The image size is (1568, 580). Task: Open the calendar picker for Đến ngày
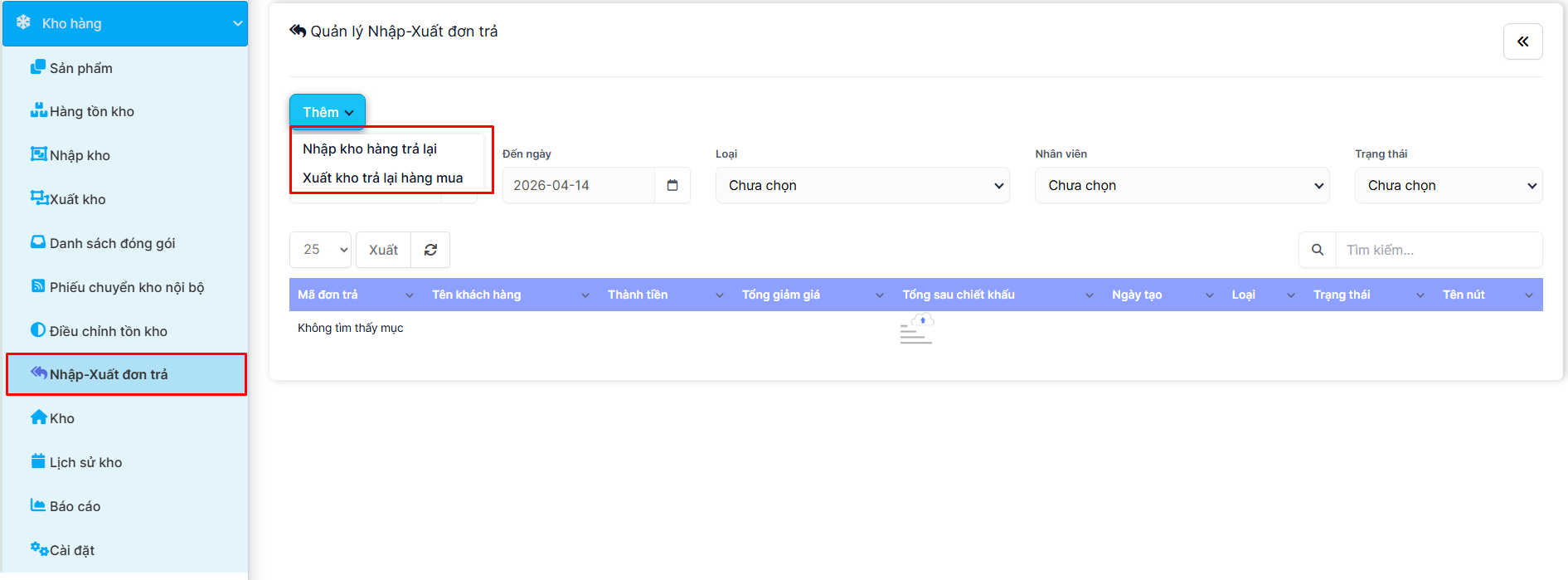point(672,185)
